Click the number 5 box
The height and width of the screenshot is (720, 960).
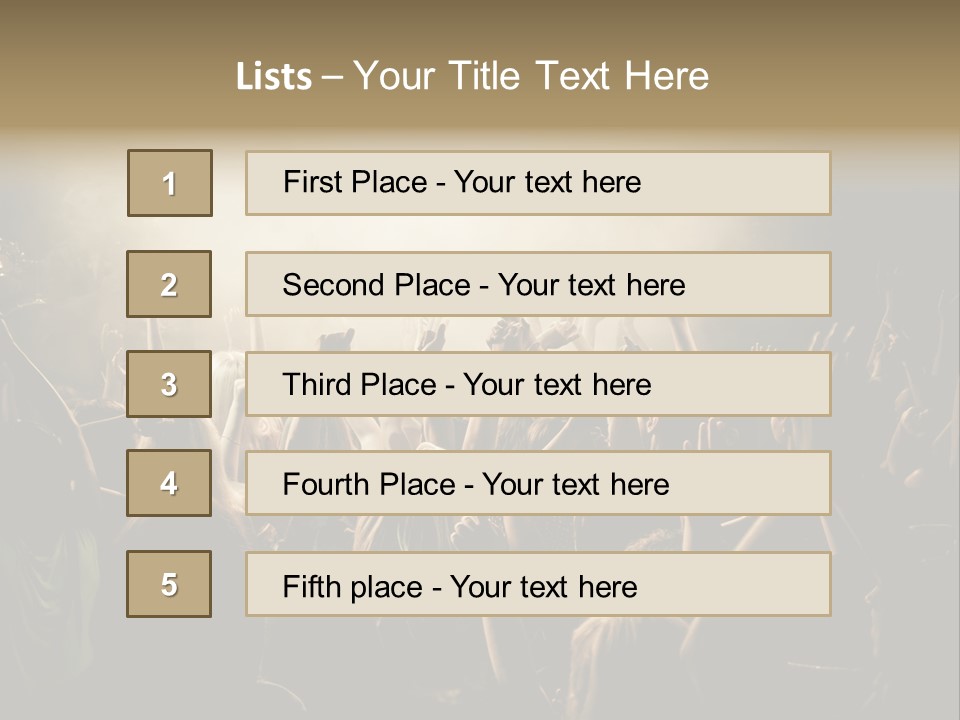[169, 584]
